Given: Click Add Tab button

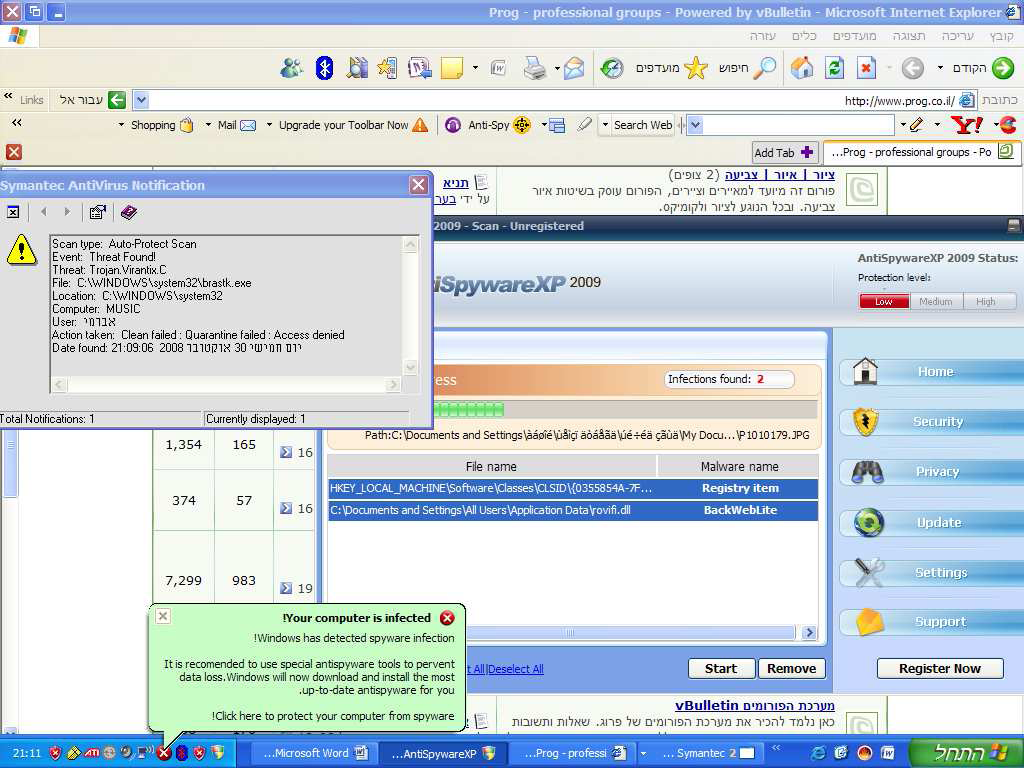Looking at the screenshot, I should point(784,153).
